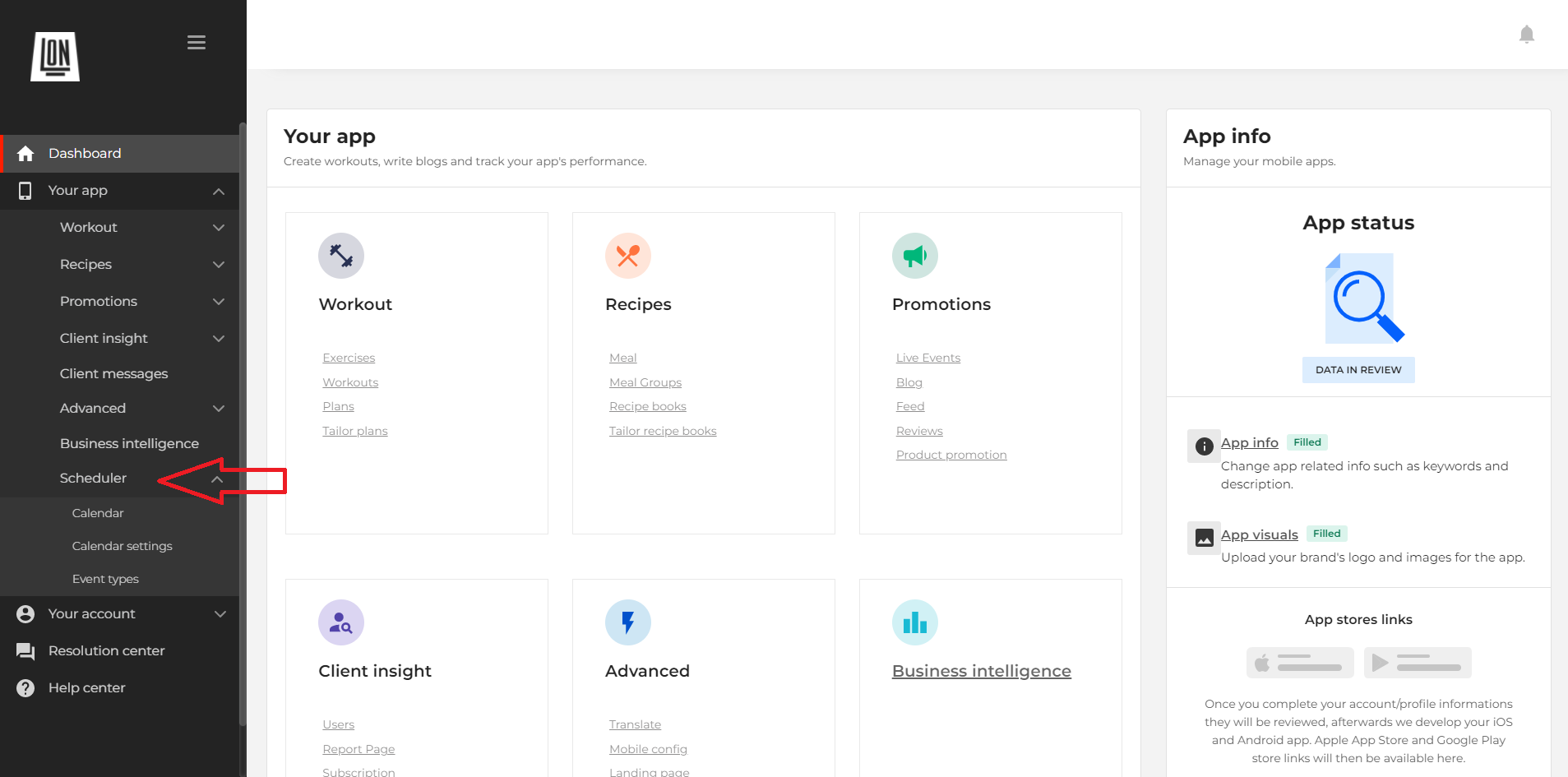Click the Apple App Store badge placeholder
This screenshot has width=1568, height=777.
[x=1299, y=663]
